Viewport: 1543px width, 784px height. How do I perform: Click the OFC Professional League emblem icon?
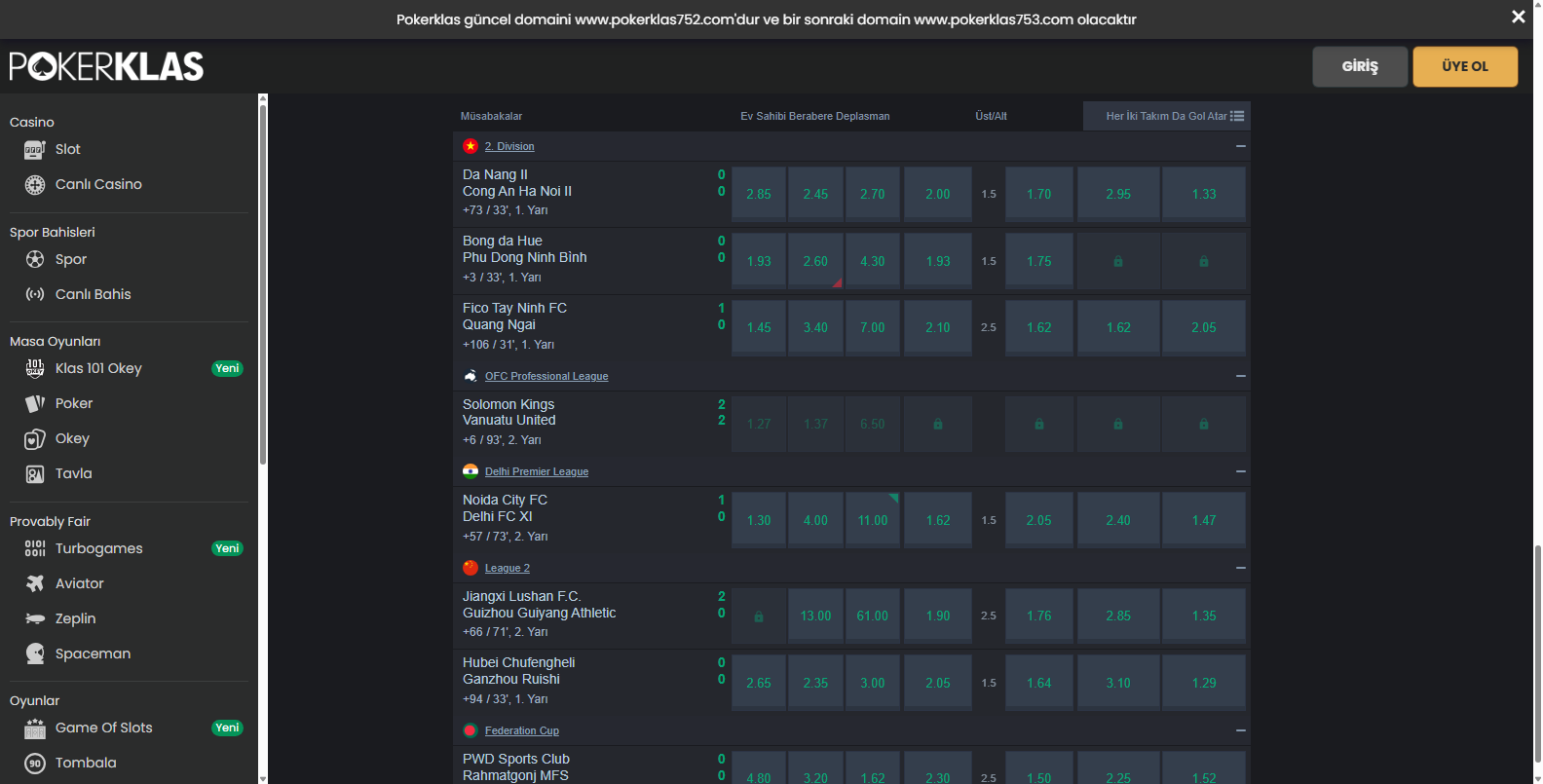coord(470,376)
